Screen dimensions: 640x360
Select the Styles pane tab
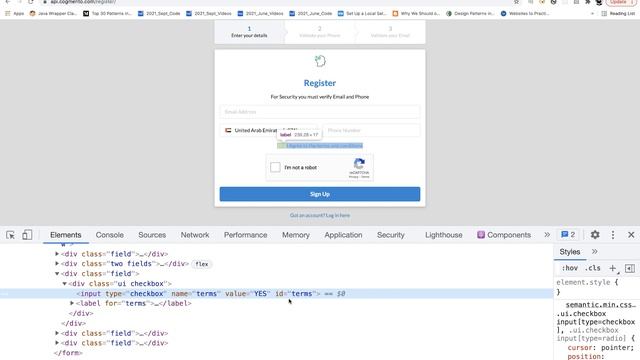click(570, 252)
